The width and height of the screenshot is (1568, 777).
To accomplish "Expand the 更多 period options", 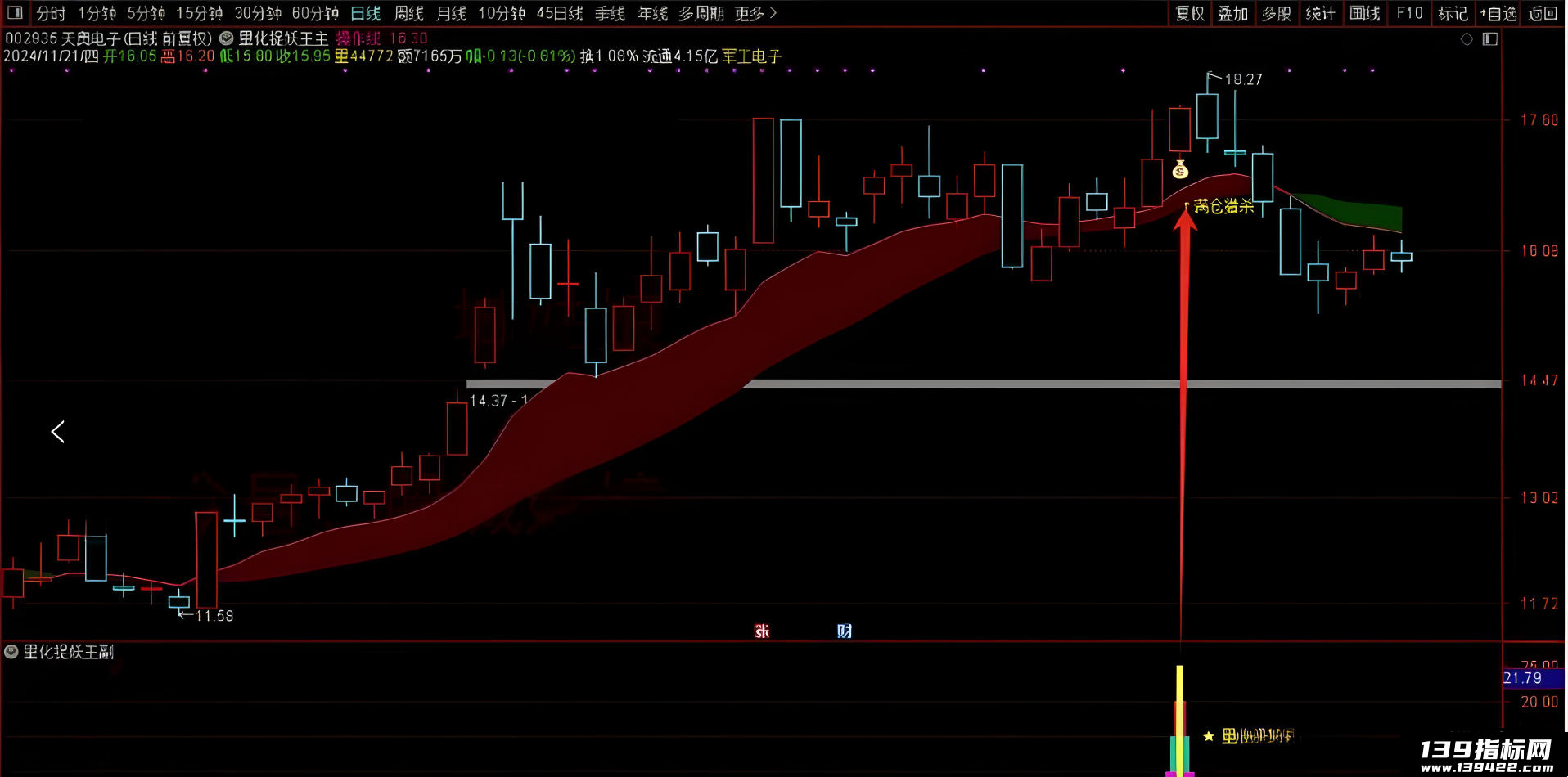I will [755, 13].
